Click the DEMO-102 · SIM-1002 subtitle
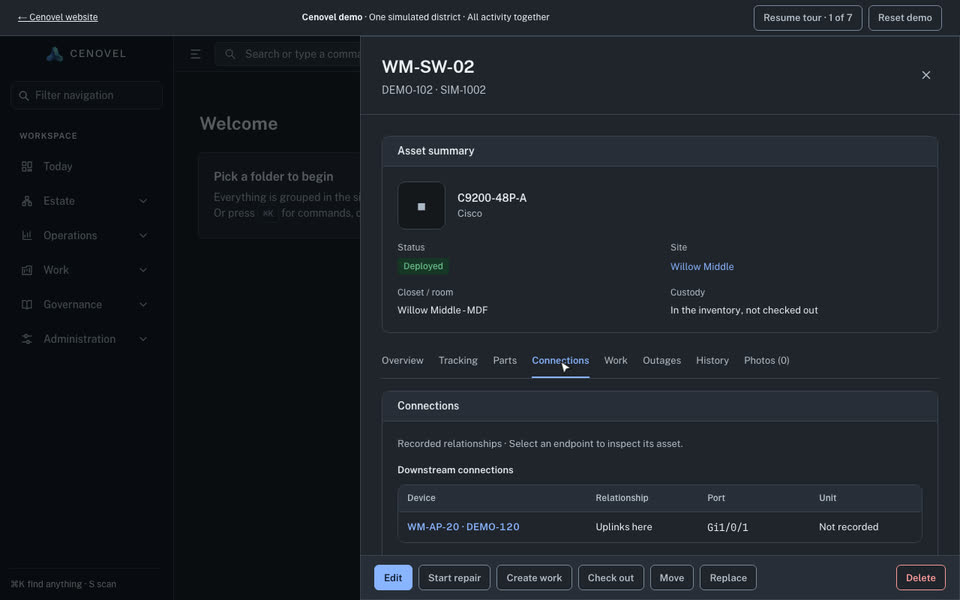The image size is (960, 600). [433, 90]
